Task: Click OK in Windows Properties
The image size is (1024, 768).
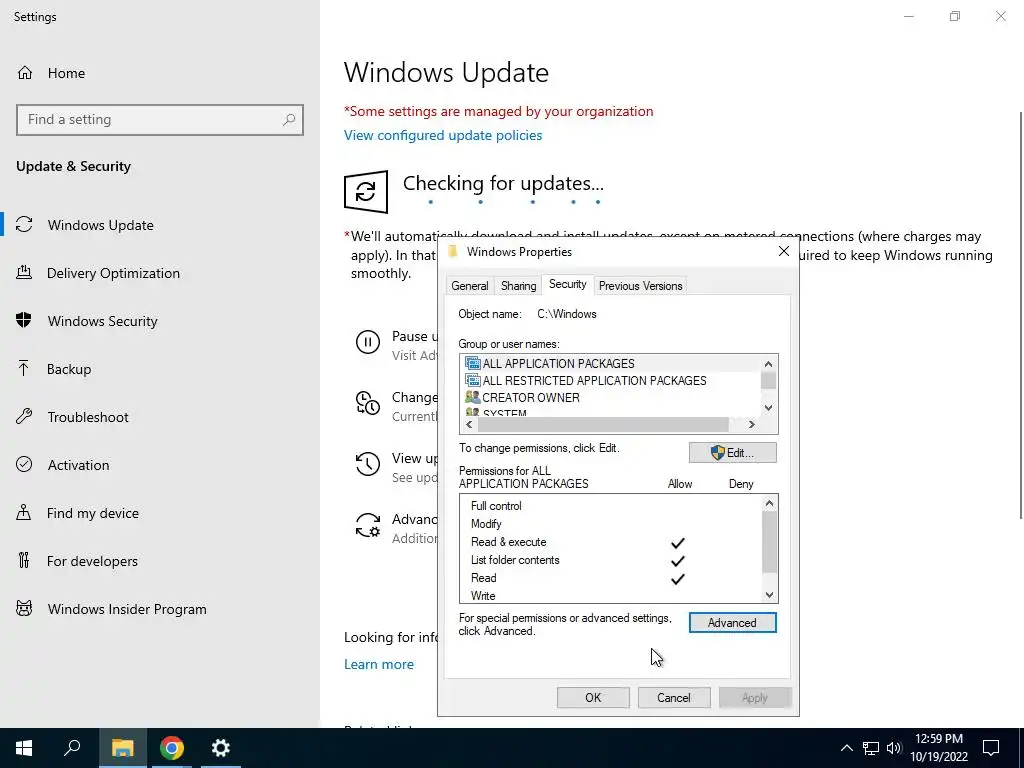Action: pos(593,697)
